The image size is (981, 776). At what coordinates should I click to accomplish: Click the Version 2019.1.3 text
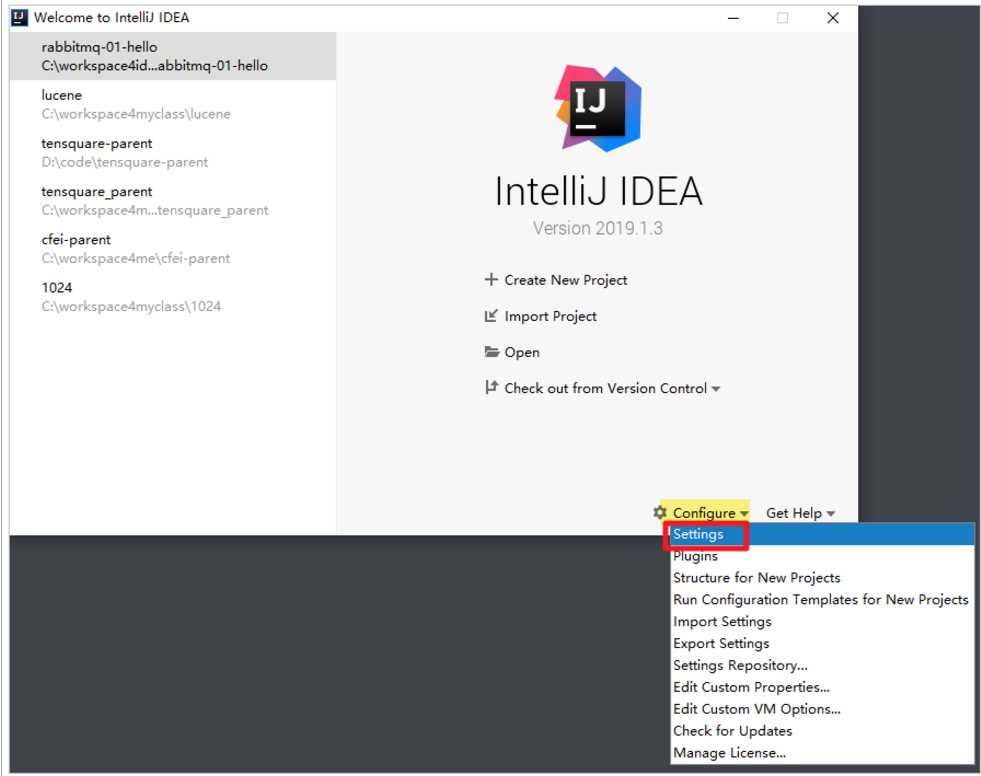(x=597, y=228)
